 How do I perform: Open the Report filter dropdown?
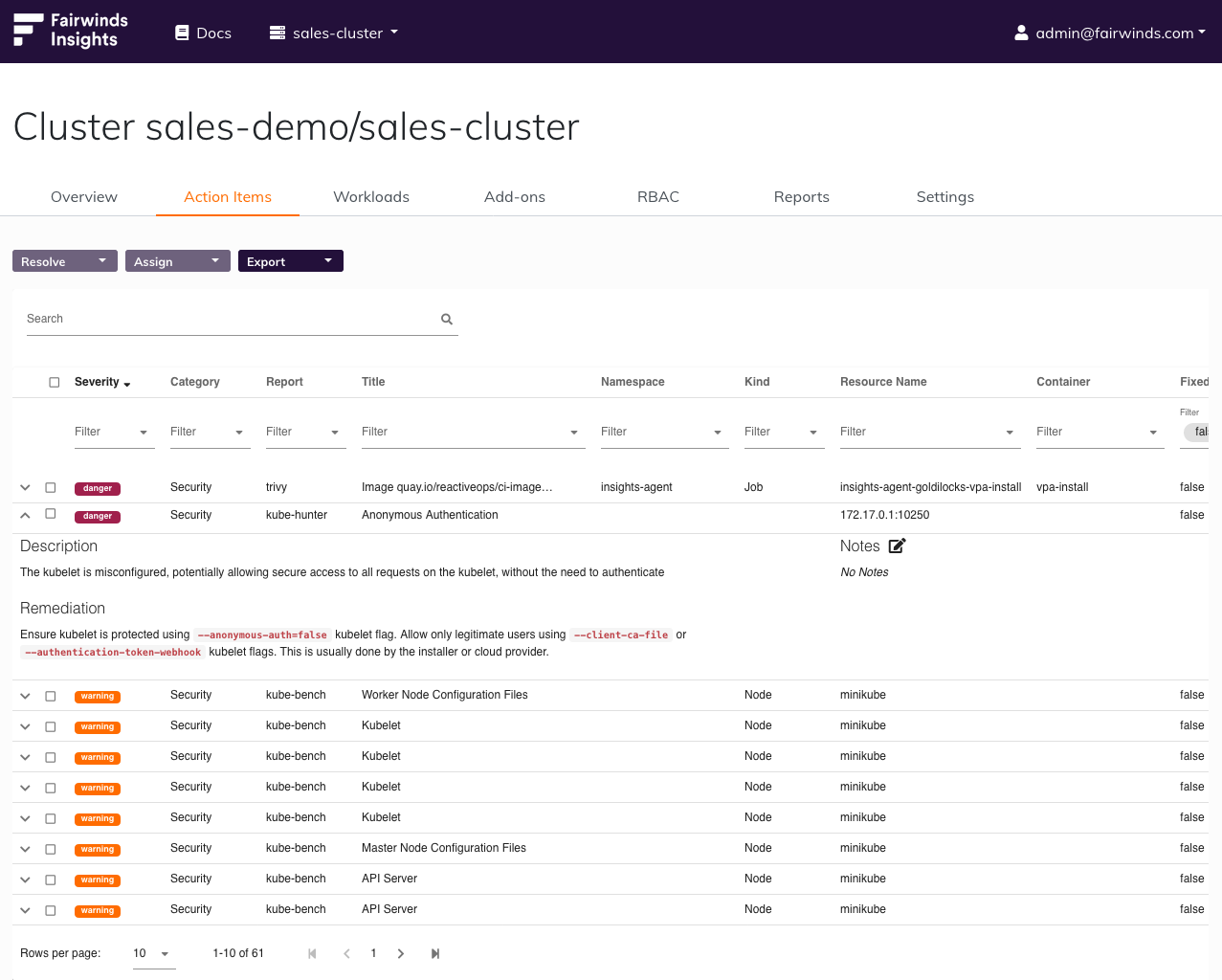coord(306,432)
